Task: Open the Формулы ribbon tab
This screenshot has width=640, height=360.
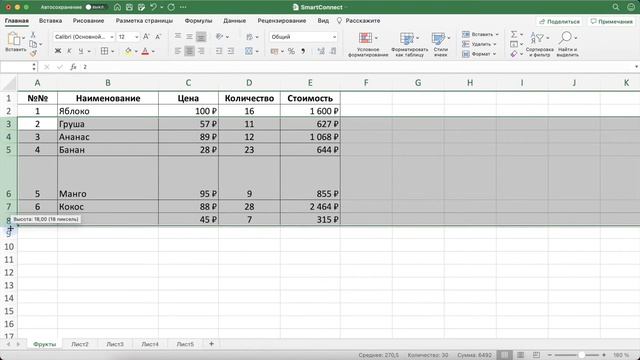Action: 198,20
